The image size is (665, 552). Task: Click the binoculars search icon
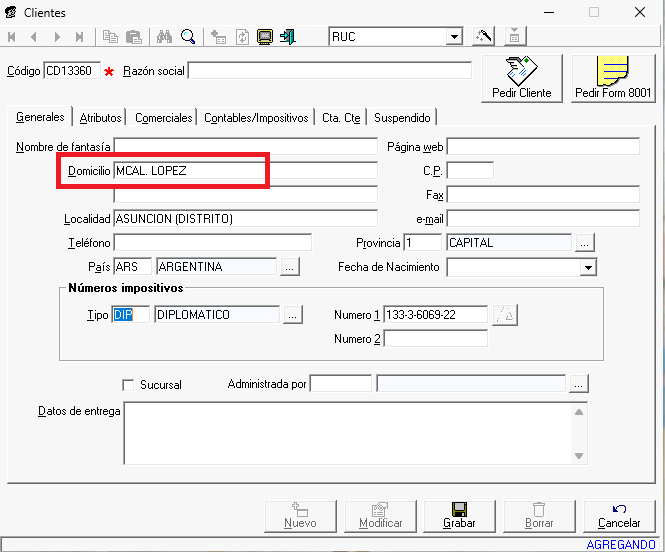165,37
